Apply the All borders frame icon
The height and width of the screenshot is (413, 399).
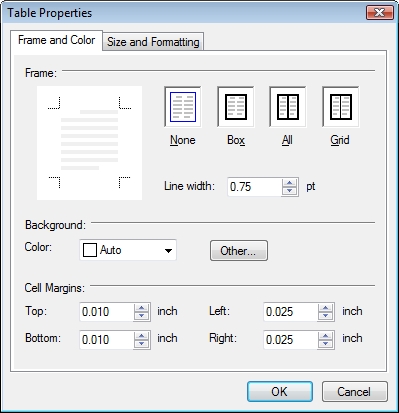click(288, 107)
